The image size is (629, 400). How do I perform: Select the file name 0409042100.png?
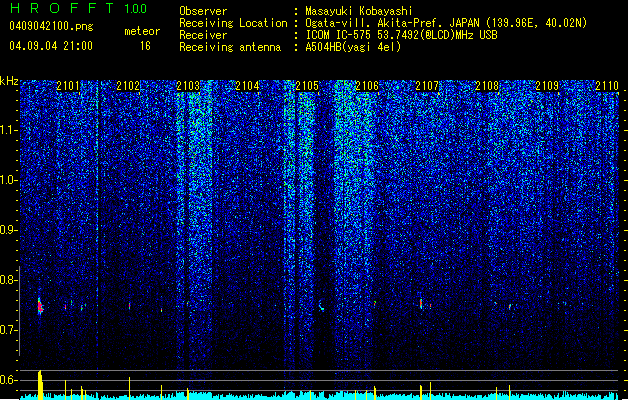click(51, 27)
